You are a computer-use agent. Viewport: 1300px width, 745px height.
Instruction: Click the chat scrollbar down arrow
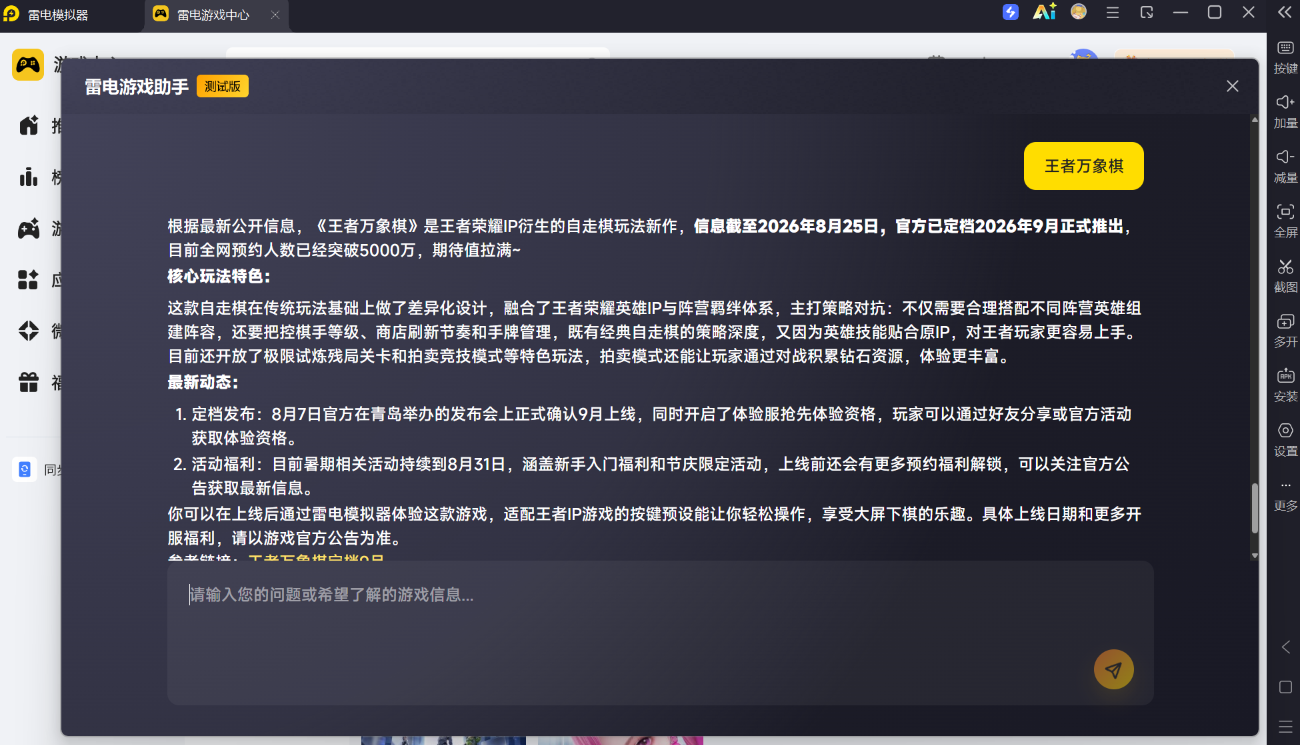[x=1255, y=554]
